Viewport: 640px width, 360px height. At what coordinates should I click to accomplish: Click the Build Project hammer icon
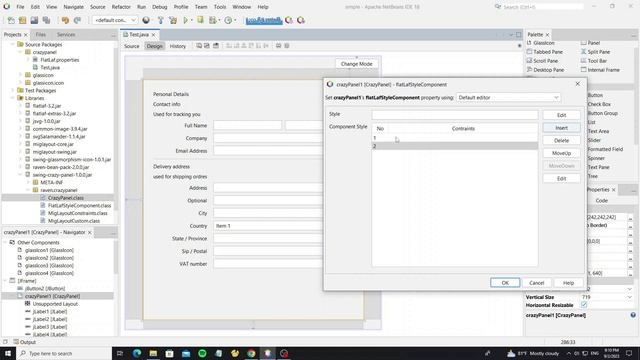pyautogui.click(x=160, y=20)
